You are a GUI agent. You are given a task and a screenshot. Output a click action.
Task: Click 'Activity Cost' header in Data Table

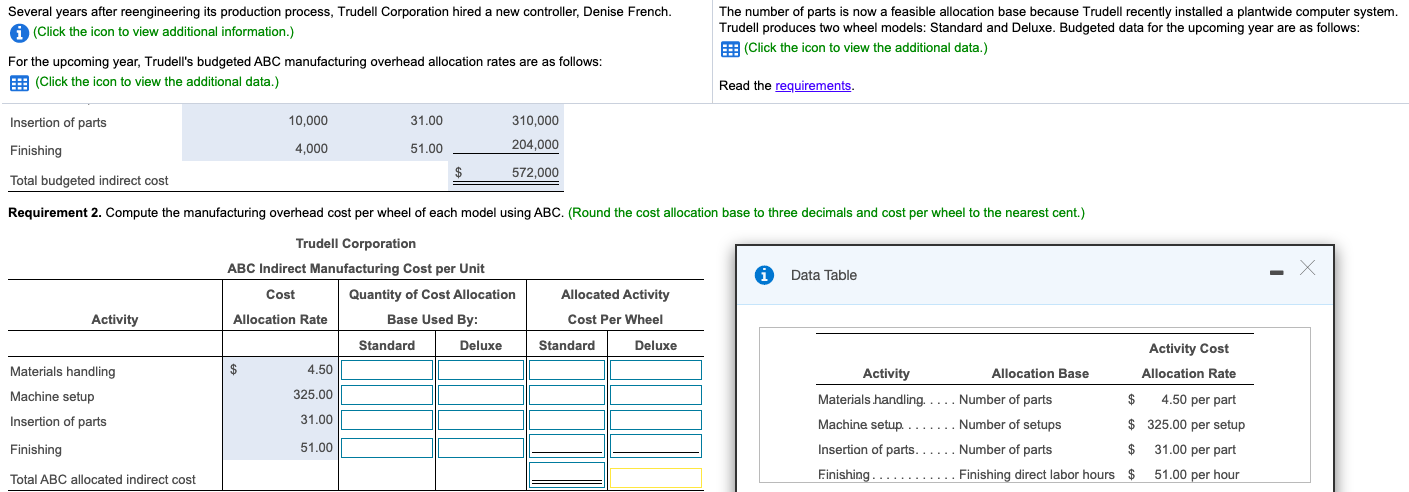[1189, 349]
